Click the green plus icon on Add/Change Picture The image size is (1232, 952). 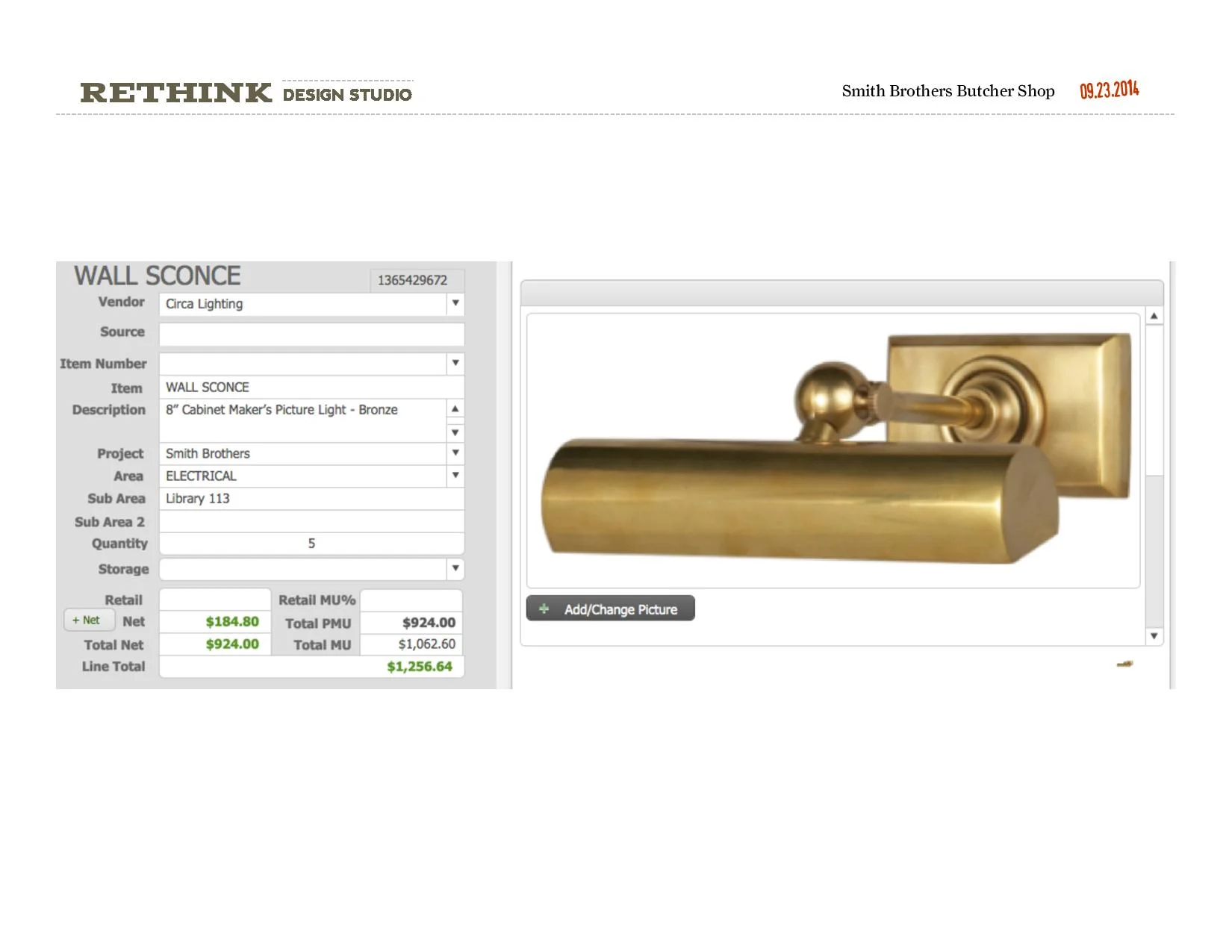(544, 609)
